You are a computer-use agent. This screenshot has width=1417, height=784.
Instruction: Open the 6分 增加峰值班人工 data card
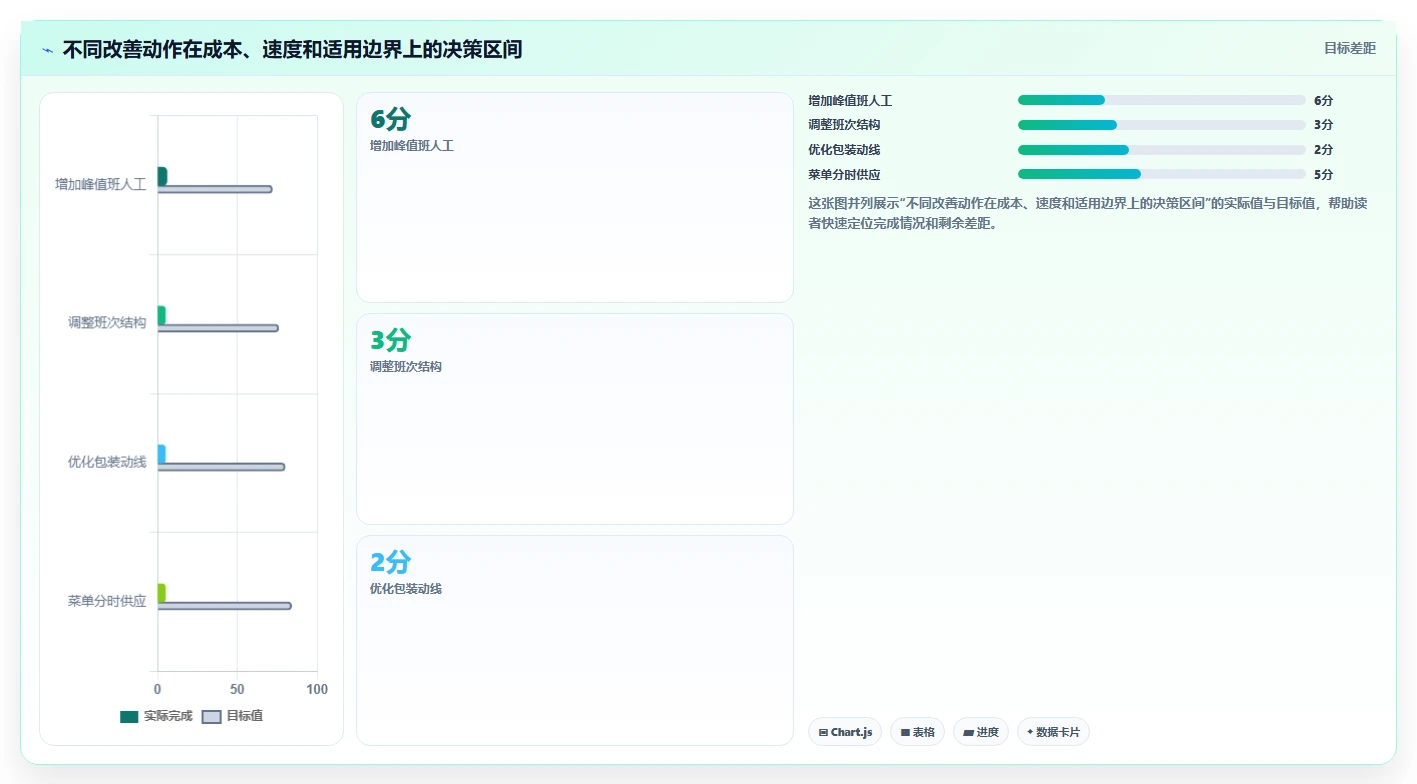(575, 197)
